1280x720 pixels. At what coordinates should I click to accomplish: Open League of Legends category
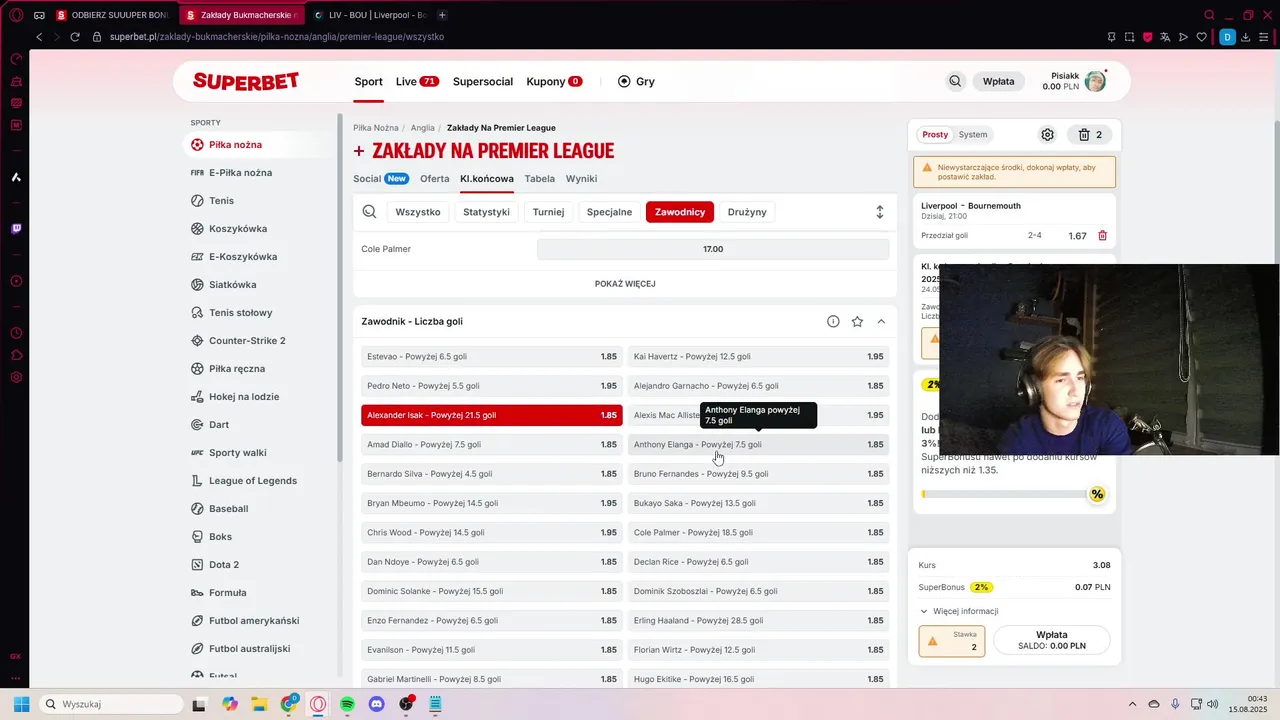pyautogui.click(x=252, y=481)
